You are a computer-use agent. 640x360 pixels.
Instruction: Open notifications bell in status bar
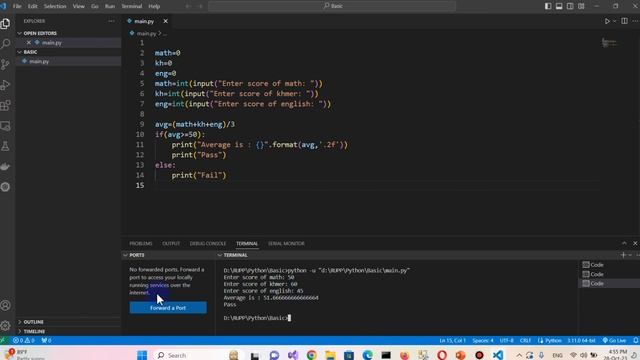636,340
